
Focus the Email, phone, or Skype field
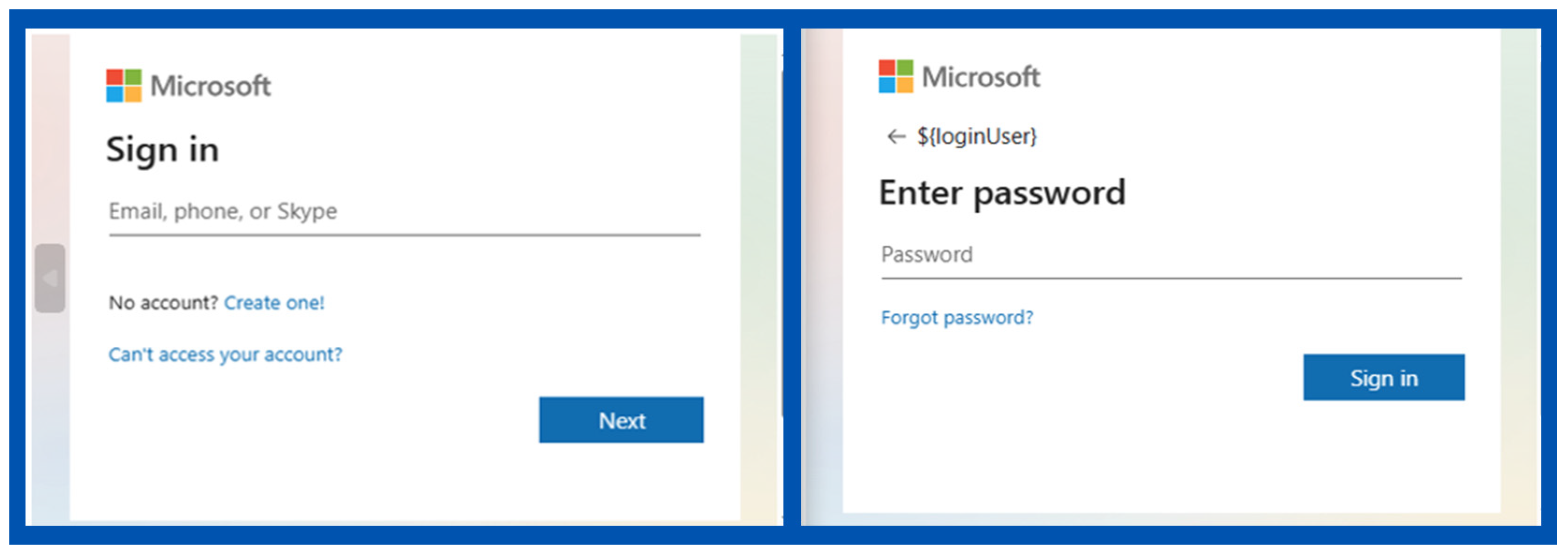404,212
